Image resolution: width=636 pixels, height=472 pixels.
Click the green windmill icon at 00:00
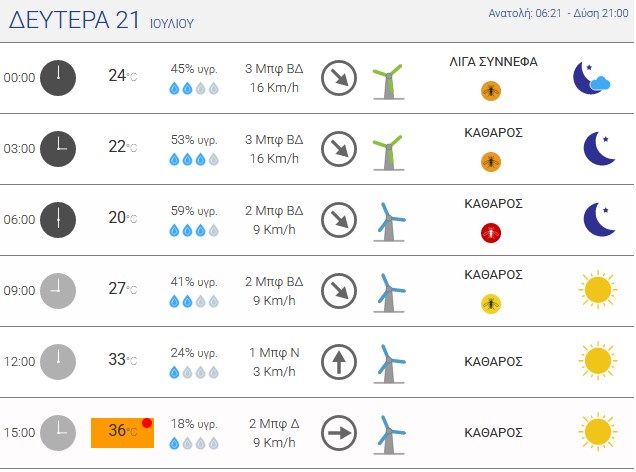tap(389, 82)
